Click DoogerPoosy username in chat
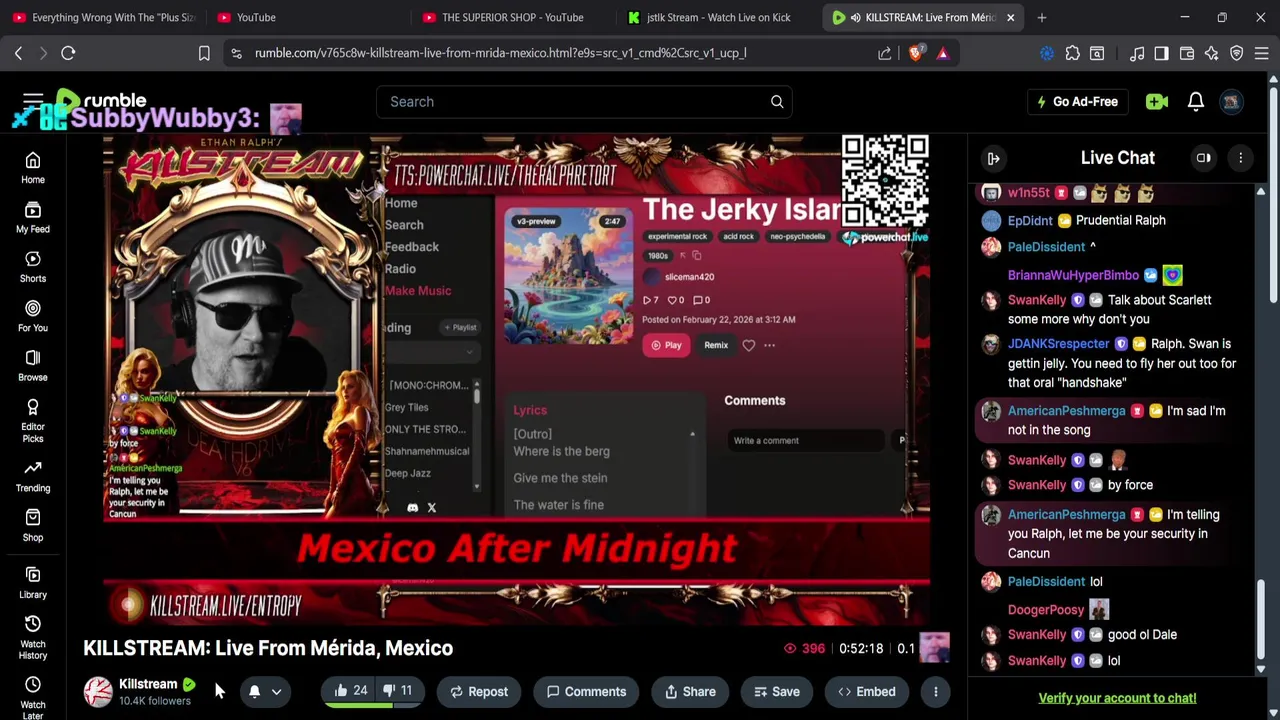The width and height of the screenshot is (1280, 720). (x=1046, y=609)
